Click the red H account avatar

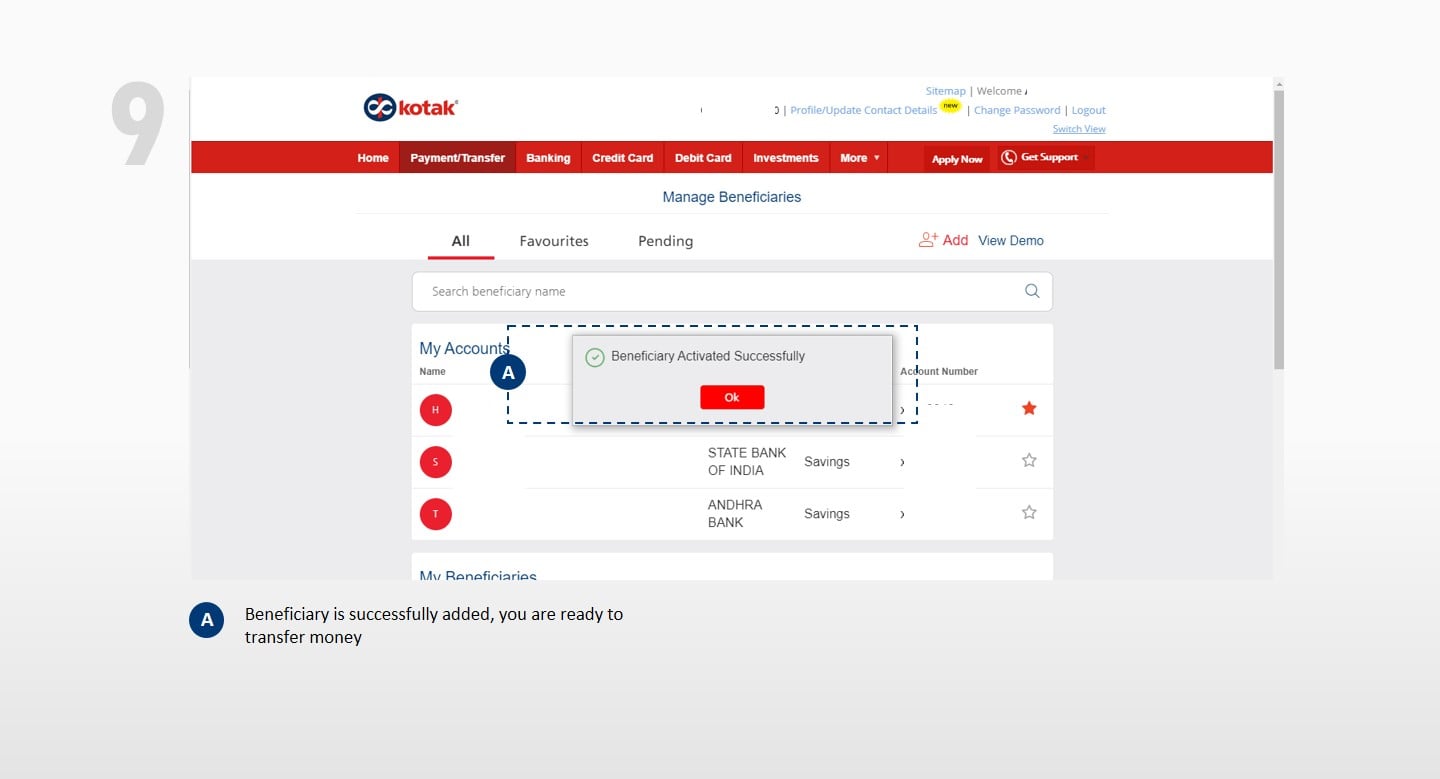click(x=435, y=410)
